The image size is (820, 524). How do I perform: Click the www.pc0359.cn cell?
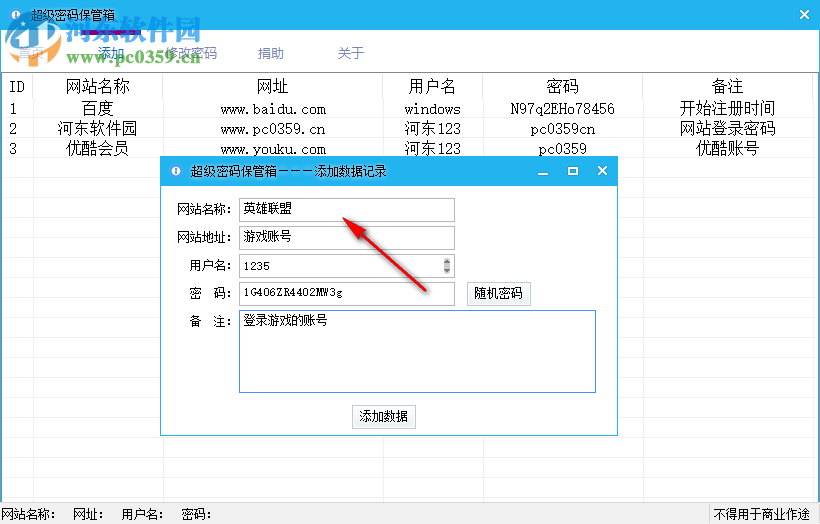click(x=272, y=129)
